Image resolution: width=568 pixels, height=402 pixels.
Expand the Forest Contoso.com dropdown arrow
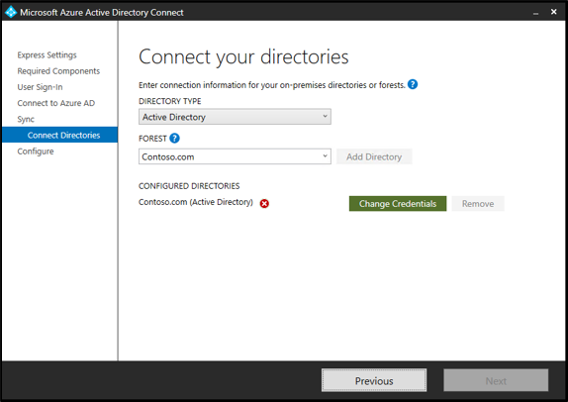pos(325,156)
